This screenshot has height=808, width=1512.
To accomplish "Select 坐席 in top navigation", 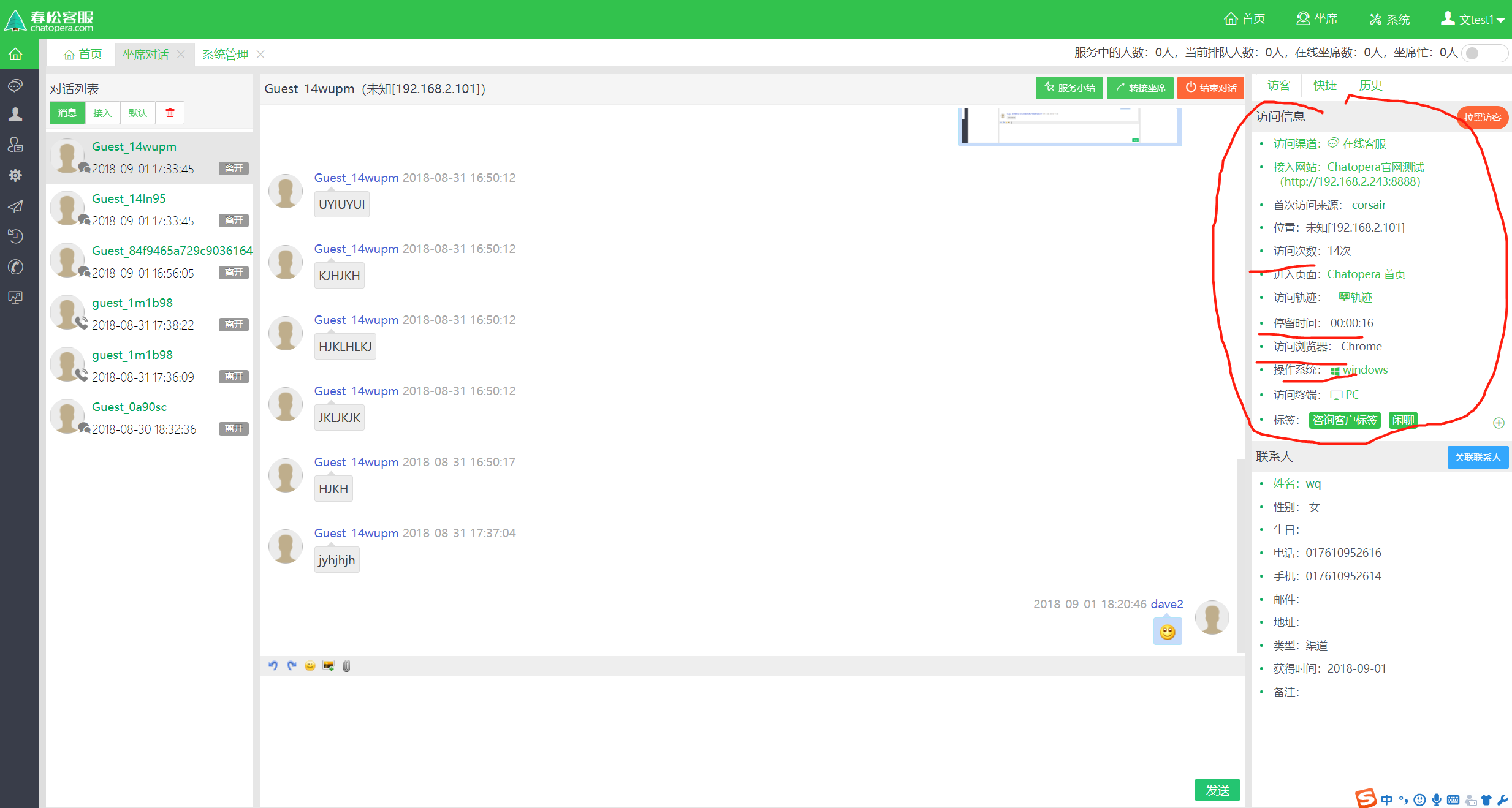I will [1317, 19].
